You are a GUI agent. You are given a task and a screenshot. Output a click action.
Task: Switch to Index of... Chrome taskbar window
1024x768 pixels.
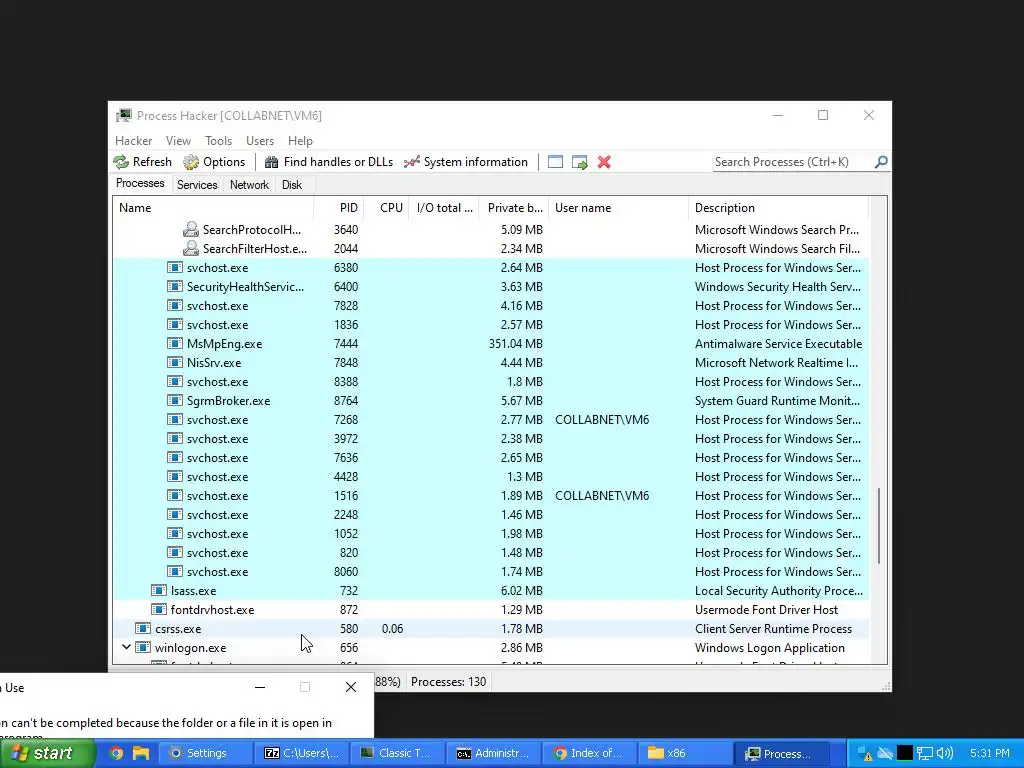[589, 753]
